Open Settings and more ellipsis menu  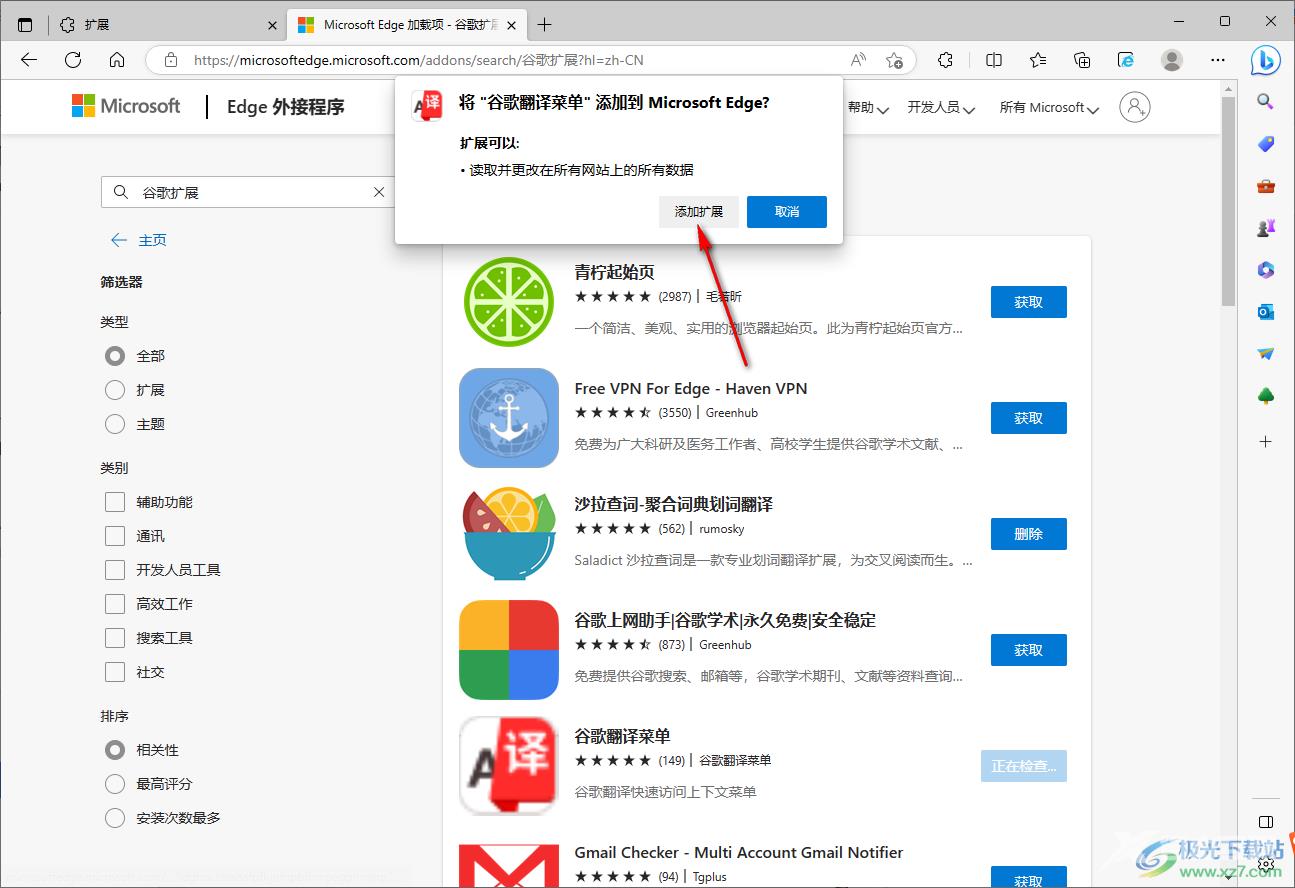click(1218, 60)
